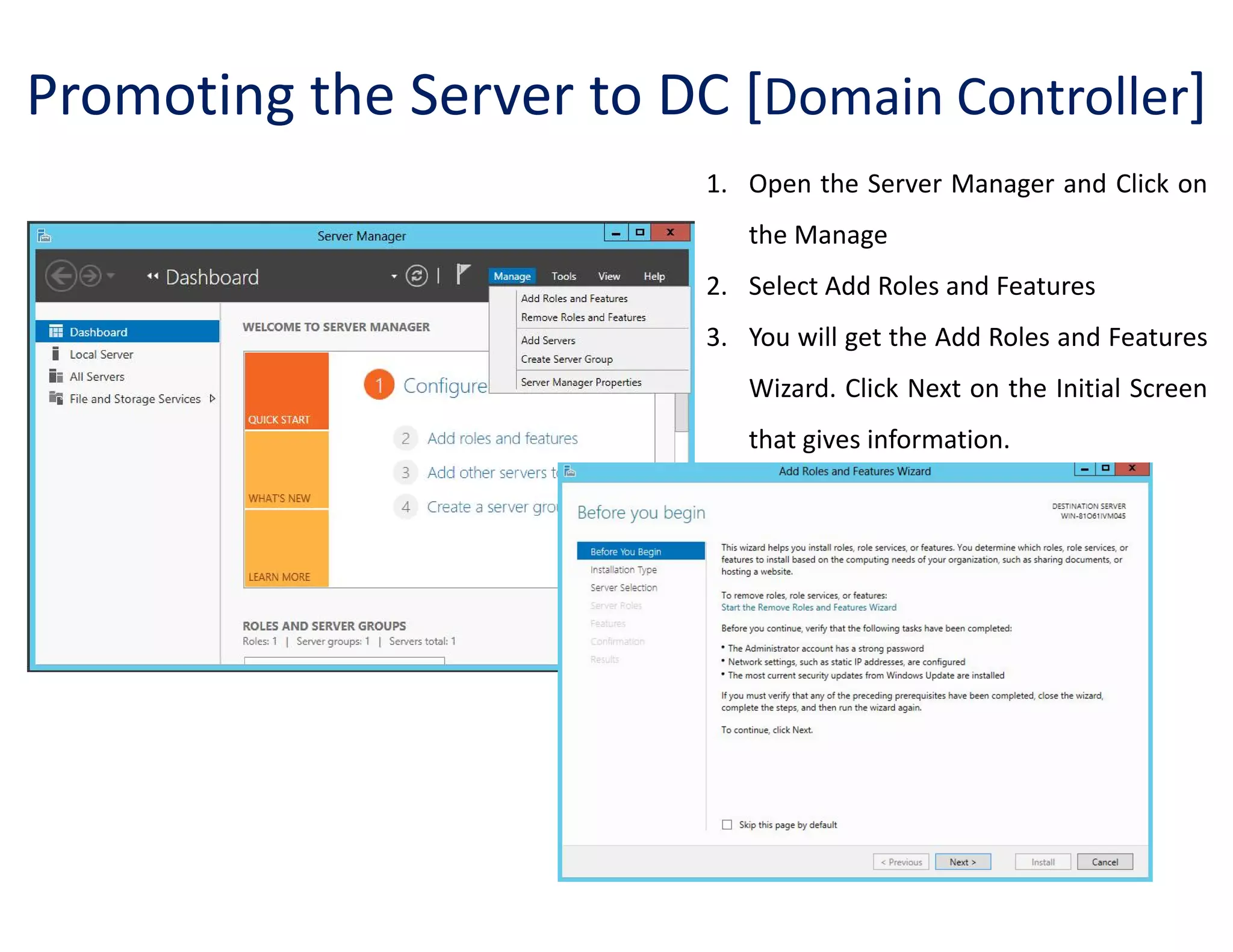Click the Next button in wizard

[x=963, y=862]
